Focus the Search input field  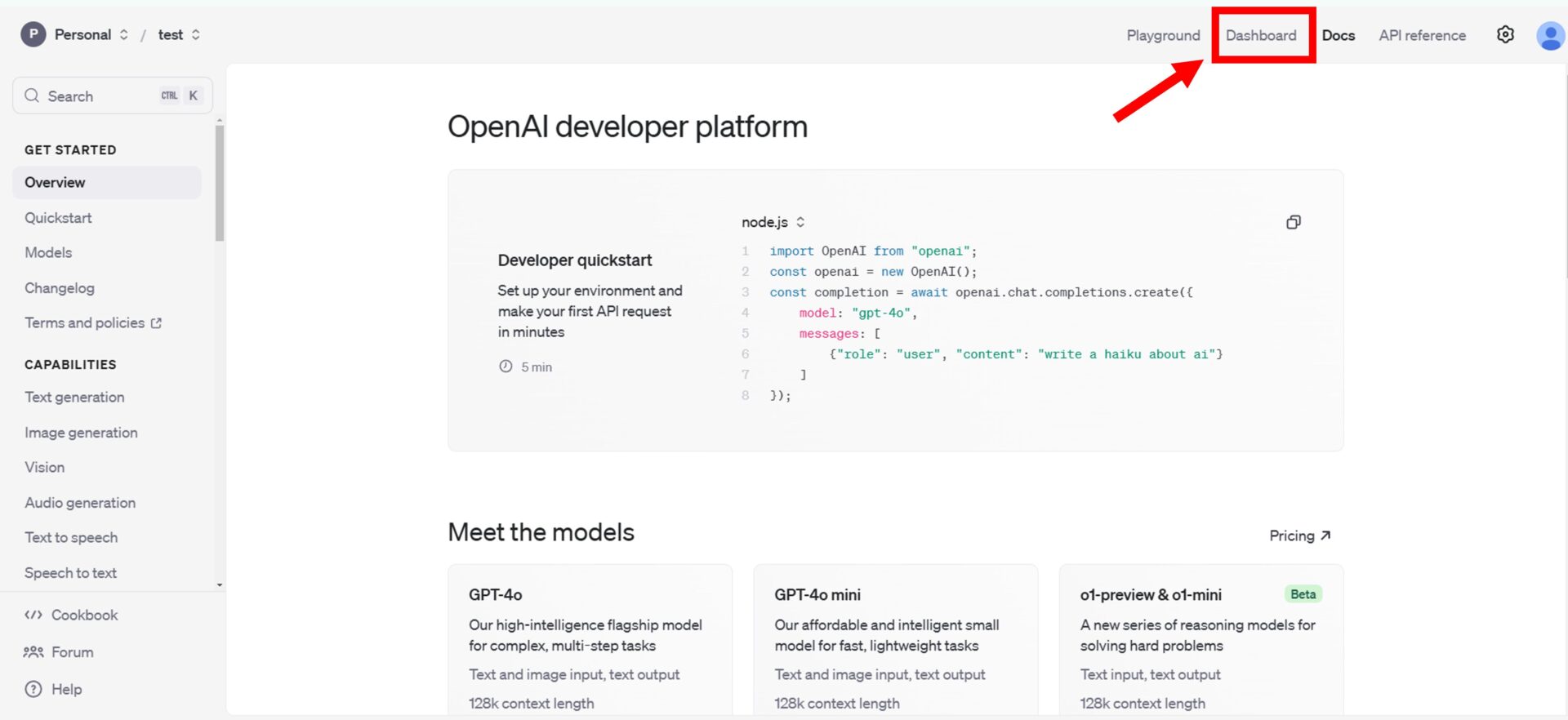(98, 96)
